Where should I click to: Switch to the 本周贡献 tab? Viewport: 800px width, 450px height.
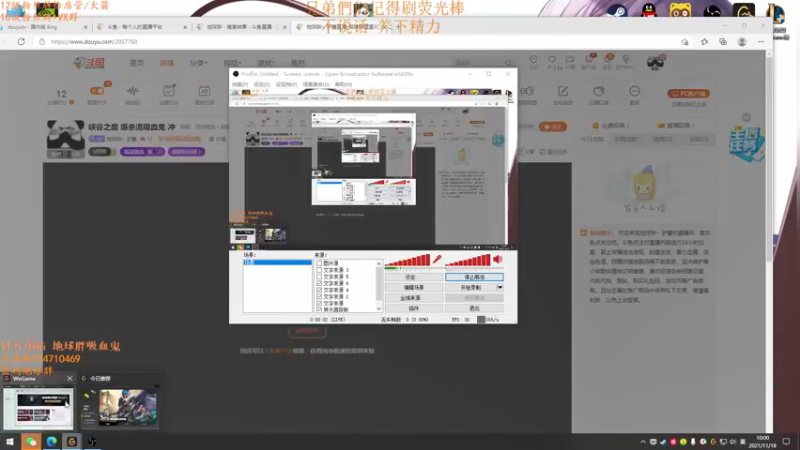click(626, 139)
